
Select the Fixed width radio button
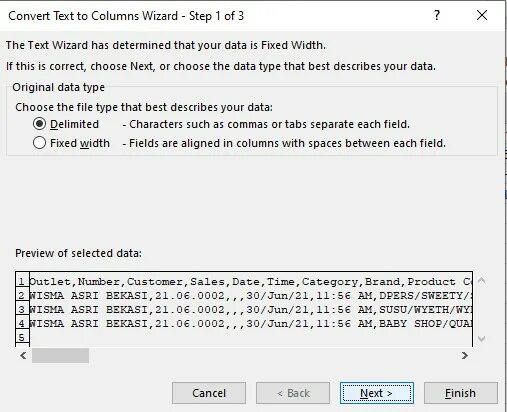click(39, 143)
